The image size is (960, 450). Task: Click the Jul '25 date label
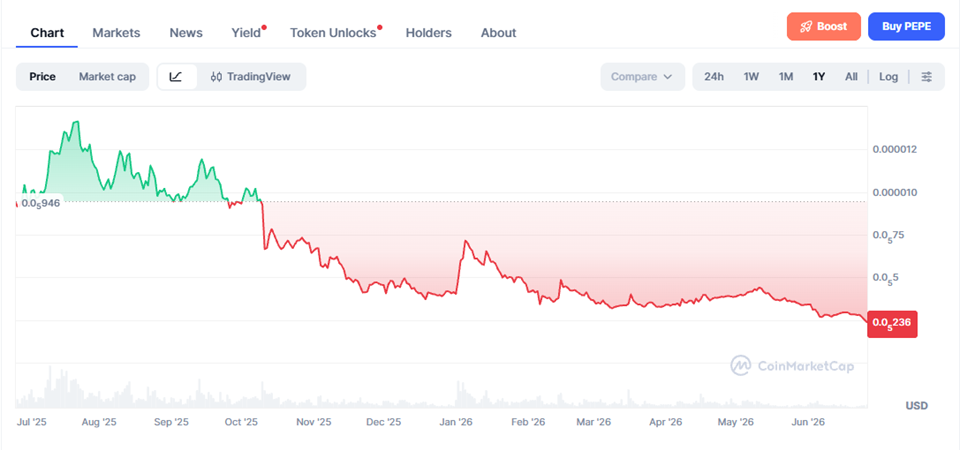pyautogui.click(x=32, y=422)
